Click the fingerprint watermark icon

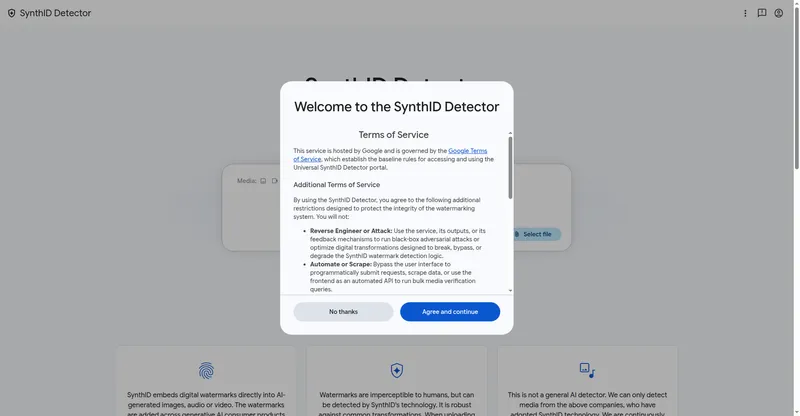click(206, 371)
